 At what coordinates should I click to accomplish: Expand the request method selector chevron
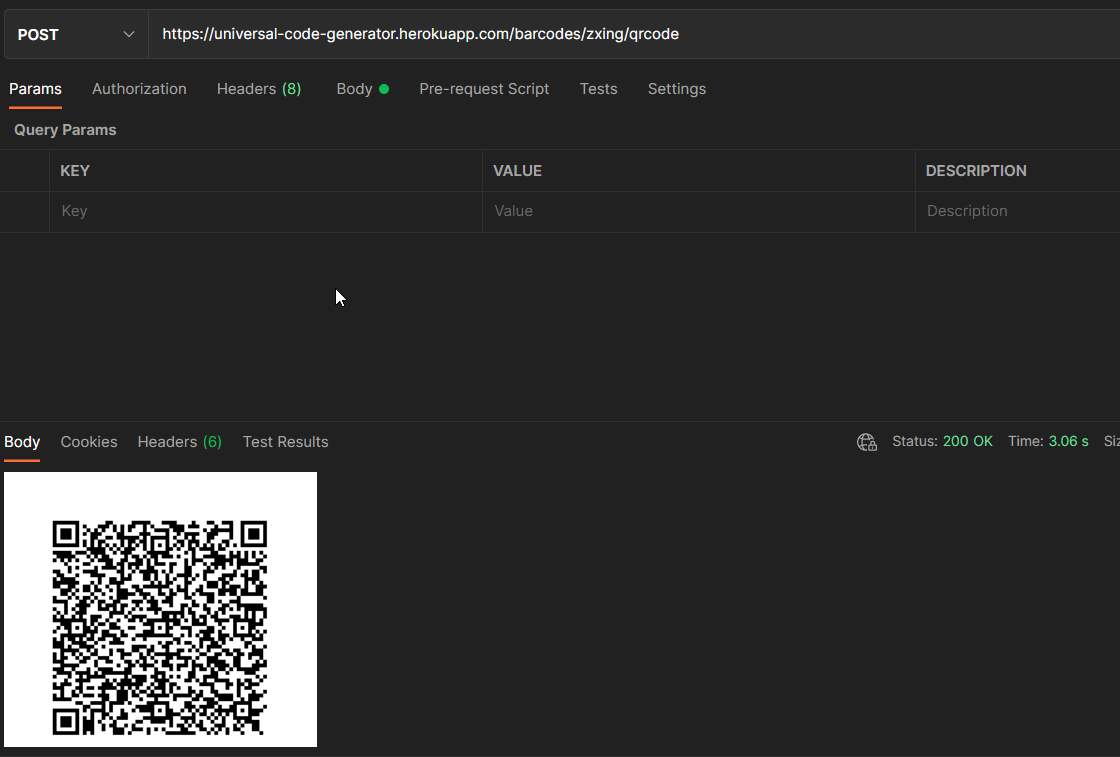128,33
